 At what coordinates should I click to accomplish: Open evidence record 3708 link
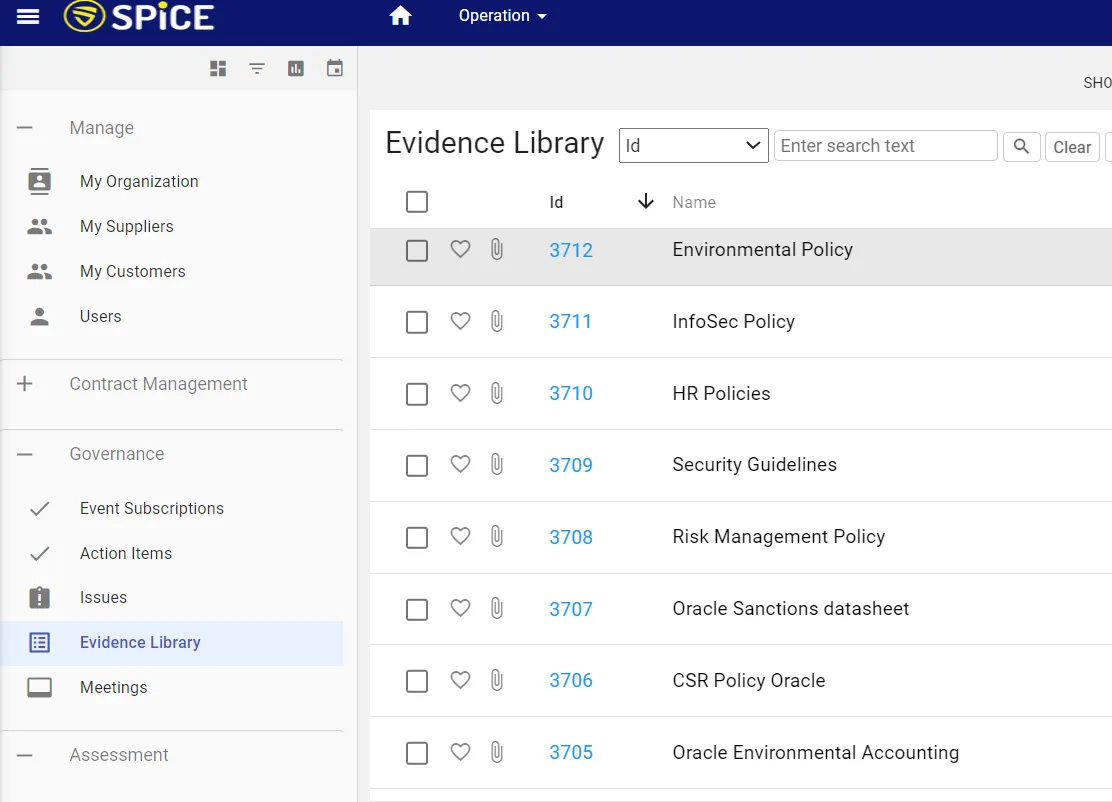pos(571,537)
